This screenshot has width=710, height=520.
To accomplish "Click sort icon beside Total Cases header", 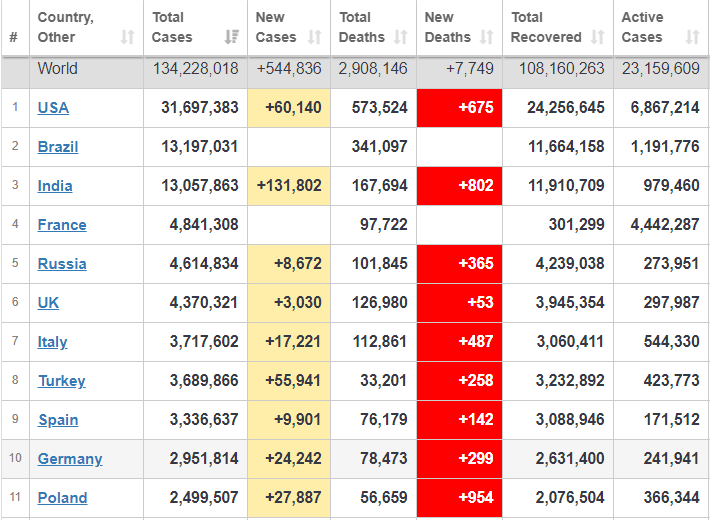I will tap(231, 37).
